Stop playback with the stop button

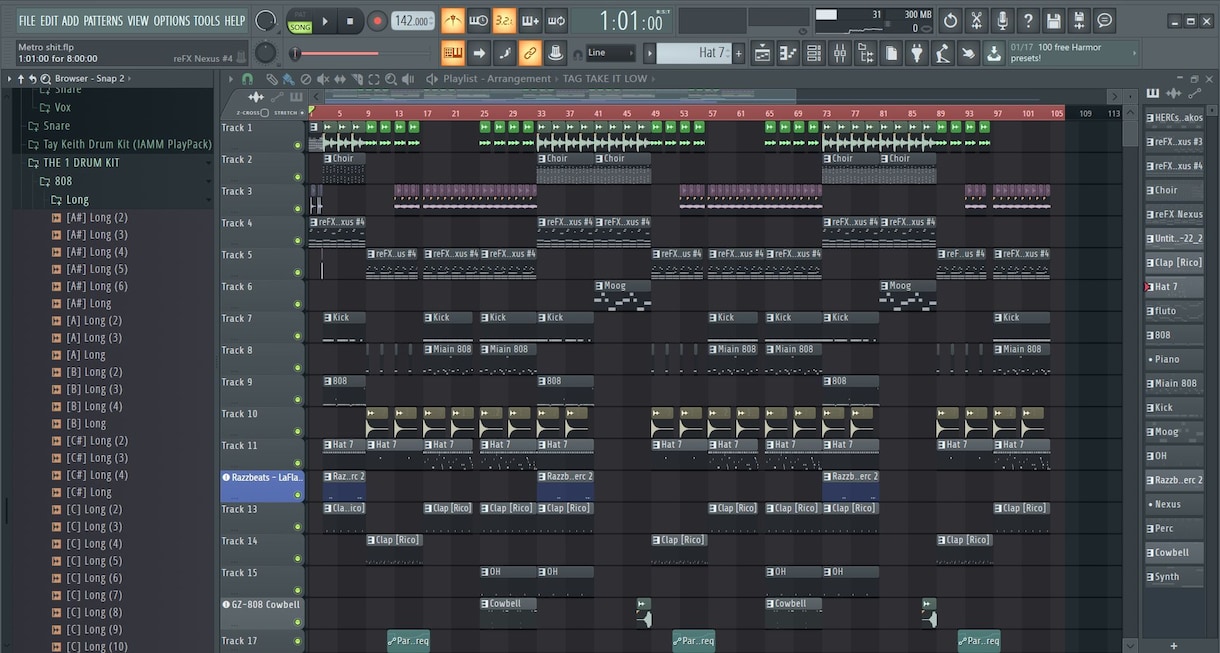click(350, 20)
